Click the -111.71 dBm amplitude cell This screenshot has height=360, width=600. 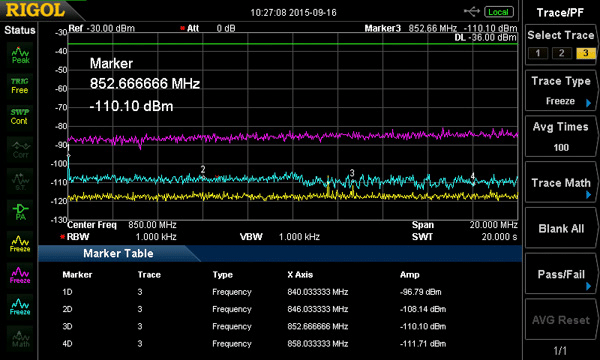[x=423, y=344]
